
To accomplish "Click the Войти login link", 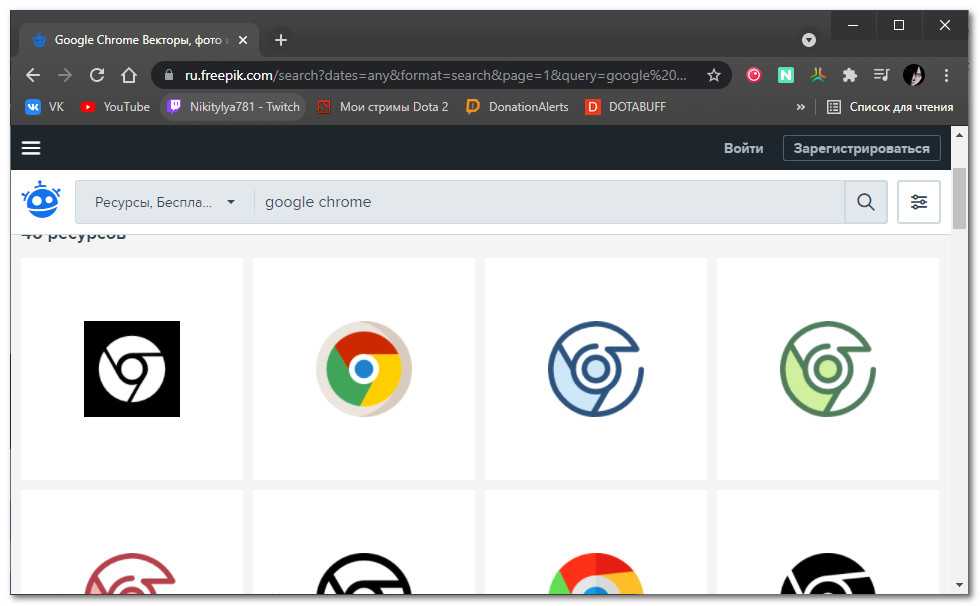I will tap(743, 148).
